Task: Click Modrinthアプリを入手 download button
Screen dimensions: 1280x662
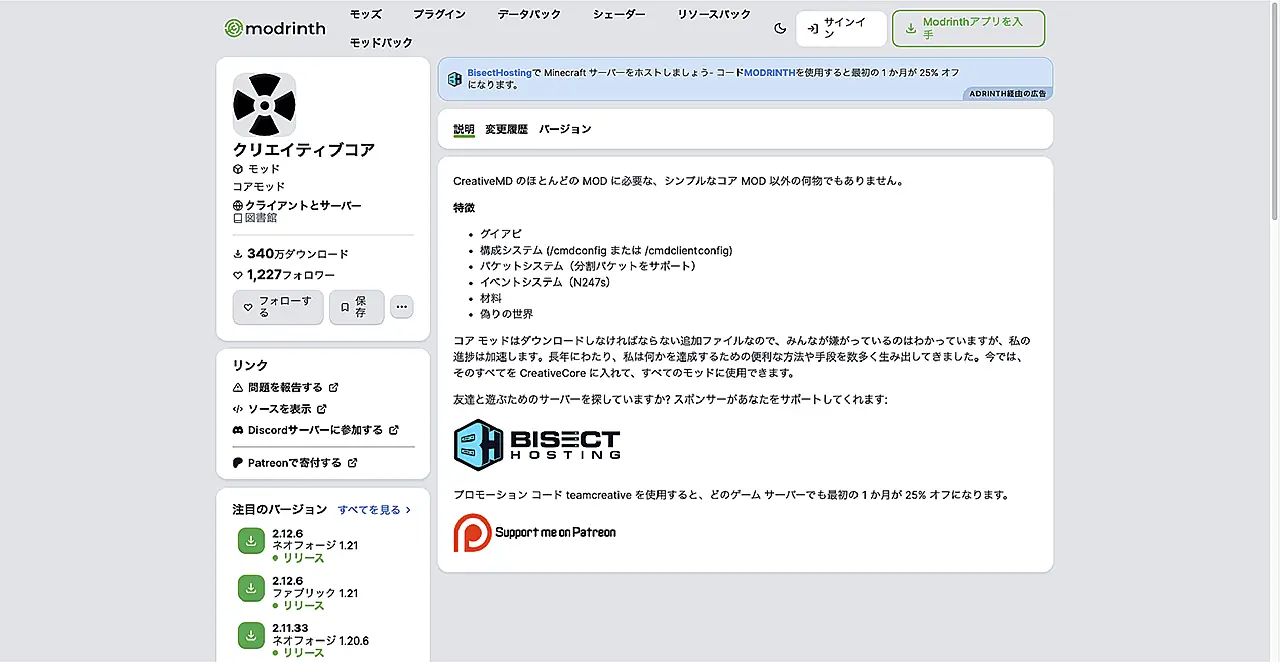Action: [x=968, y=28]
